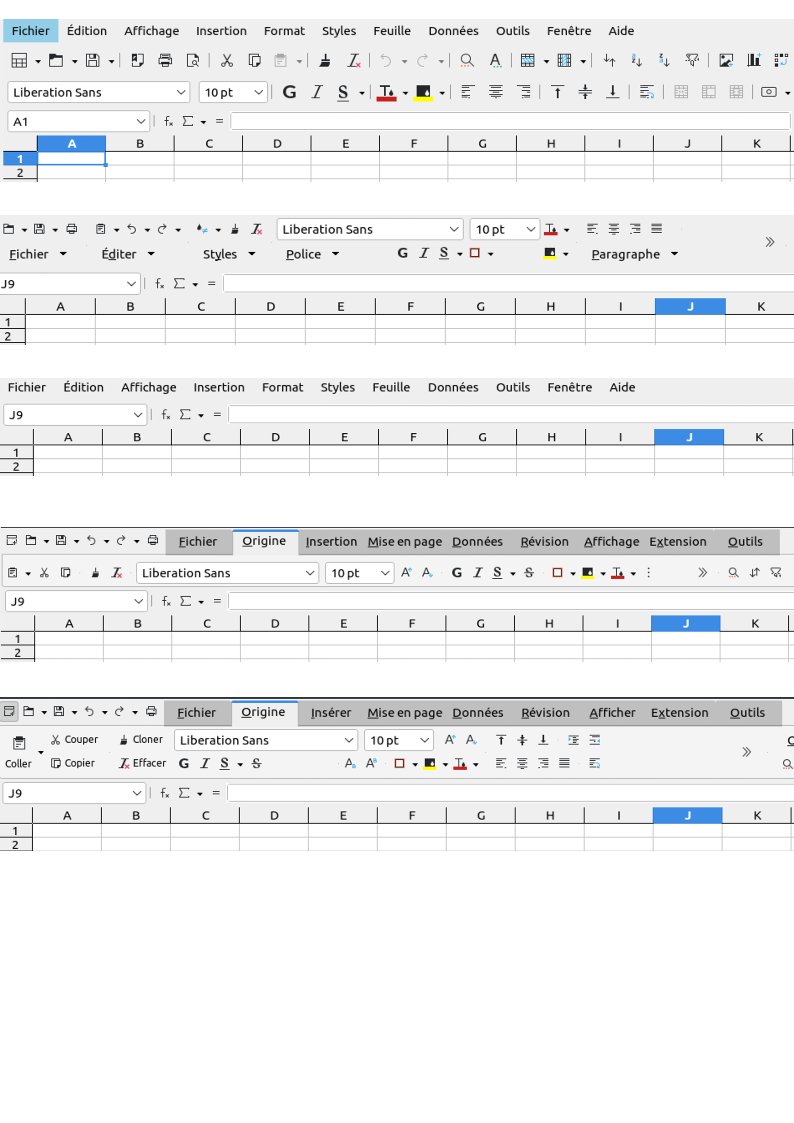Select the highlighted column A header
Image resolution: width=794 pixels, height=1123 pixels.
(71, 144)
